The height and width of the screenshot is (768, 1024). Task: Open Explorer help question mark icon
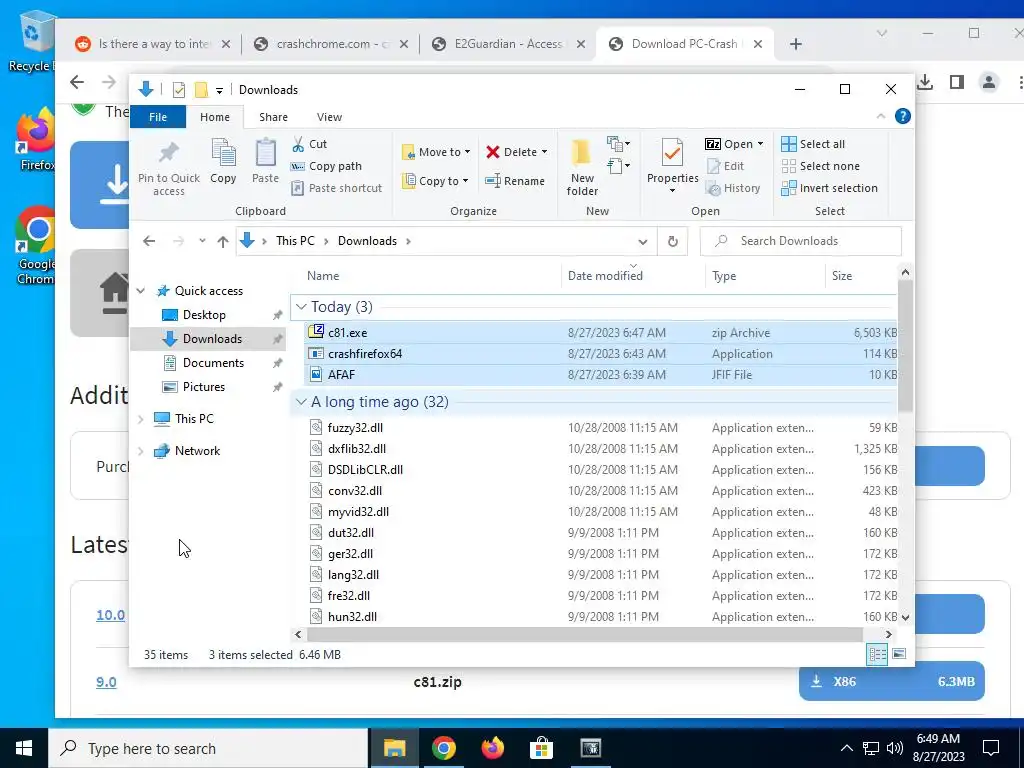pyautogui.click(x=903, y=116)
